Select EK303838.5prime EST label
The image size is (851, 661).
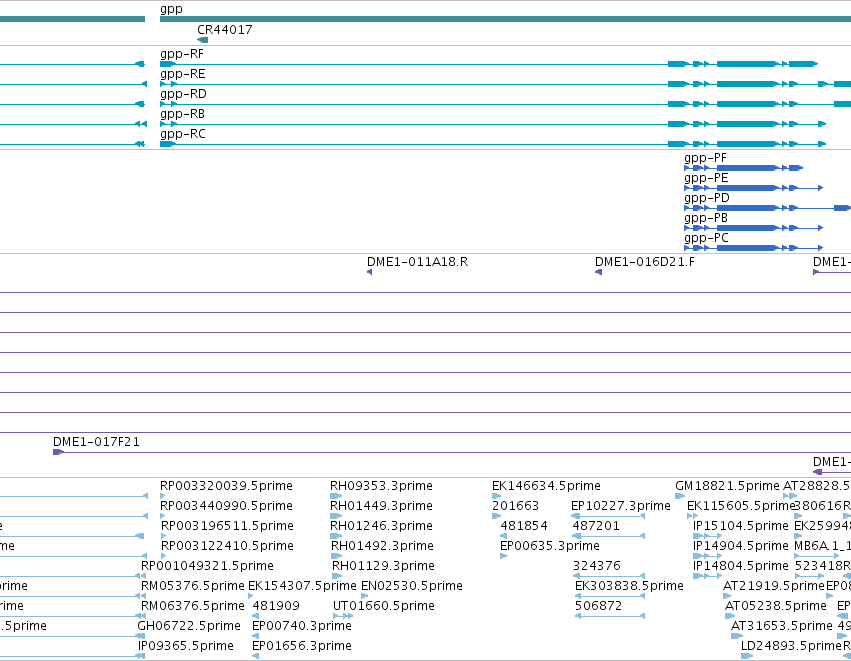(629, 586)
